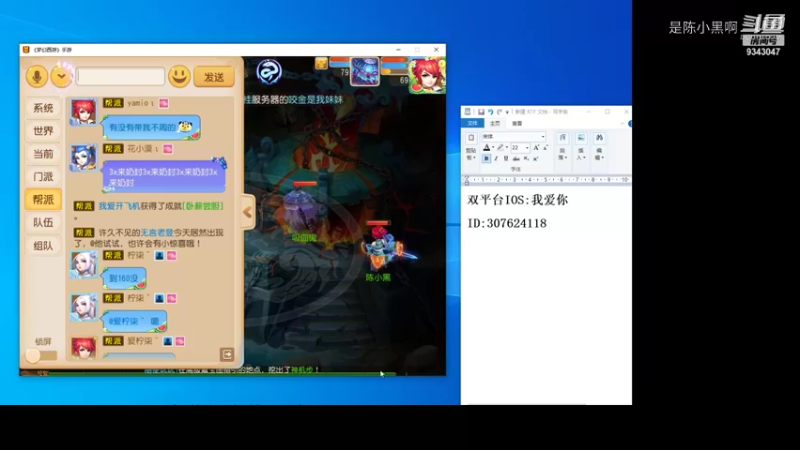This screenshot has width=800, height=450.
Task: Click Undo in WordPad quick access toolbar
Action: click(x=491, y=112)
